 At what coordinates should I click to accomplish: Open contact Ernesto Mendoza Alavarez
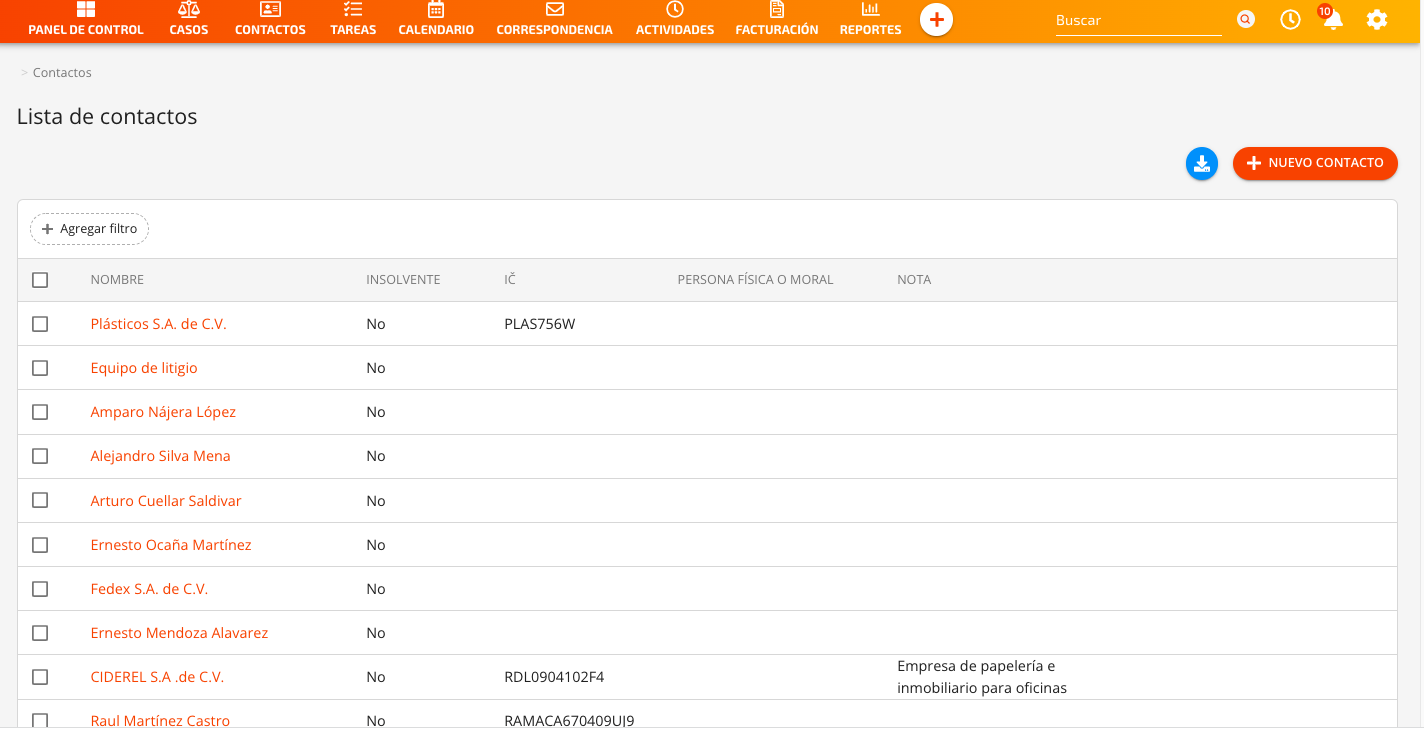pyautogui.click(x=179, y=633)
